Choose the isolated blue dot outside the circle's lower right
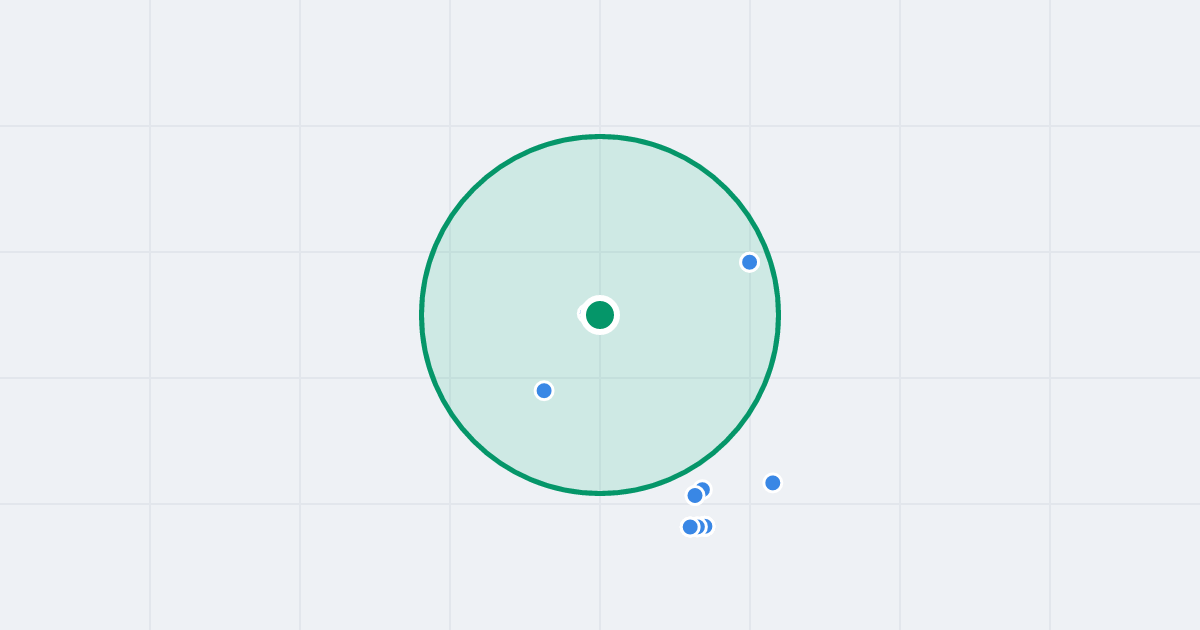The image size is (1200, 630). point(773,483)
